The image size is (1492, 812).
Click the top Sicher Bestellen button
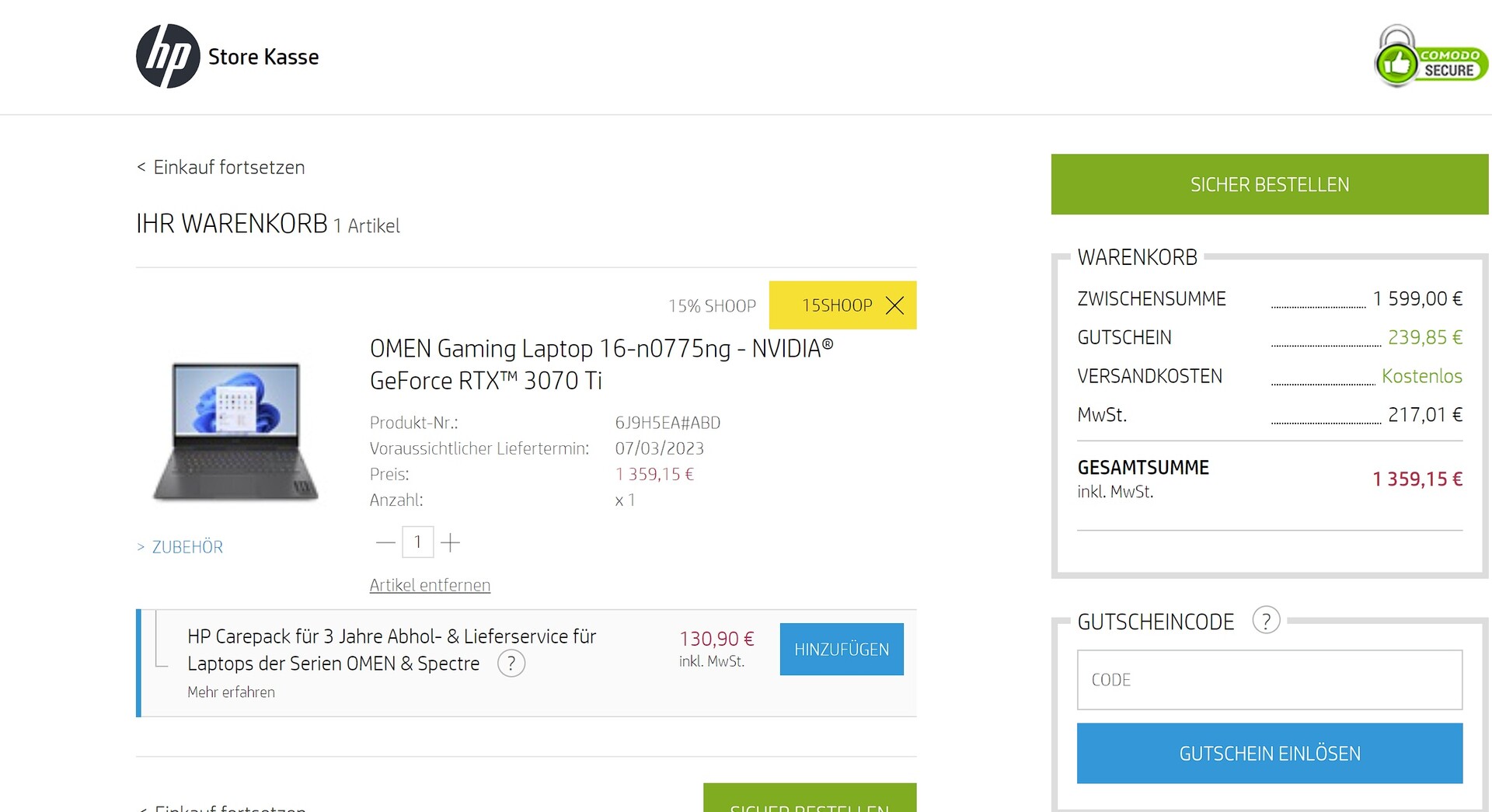point(1270,184)
